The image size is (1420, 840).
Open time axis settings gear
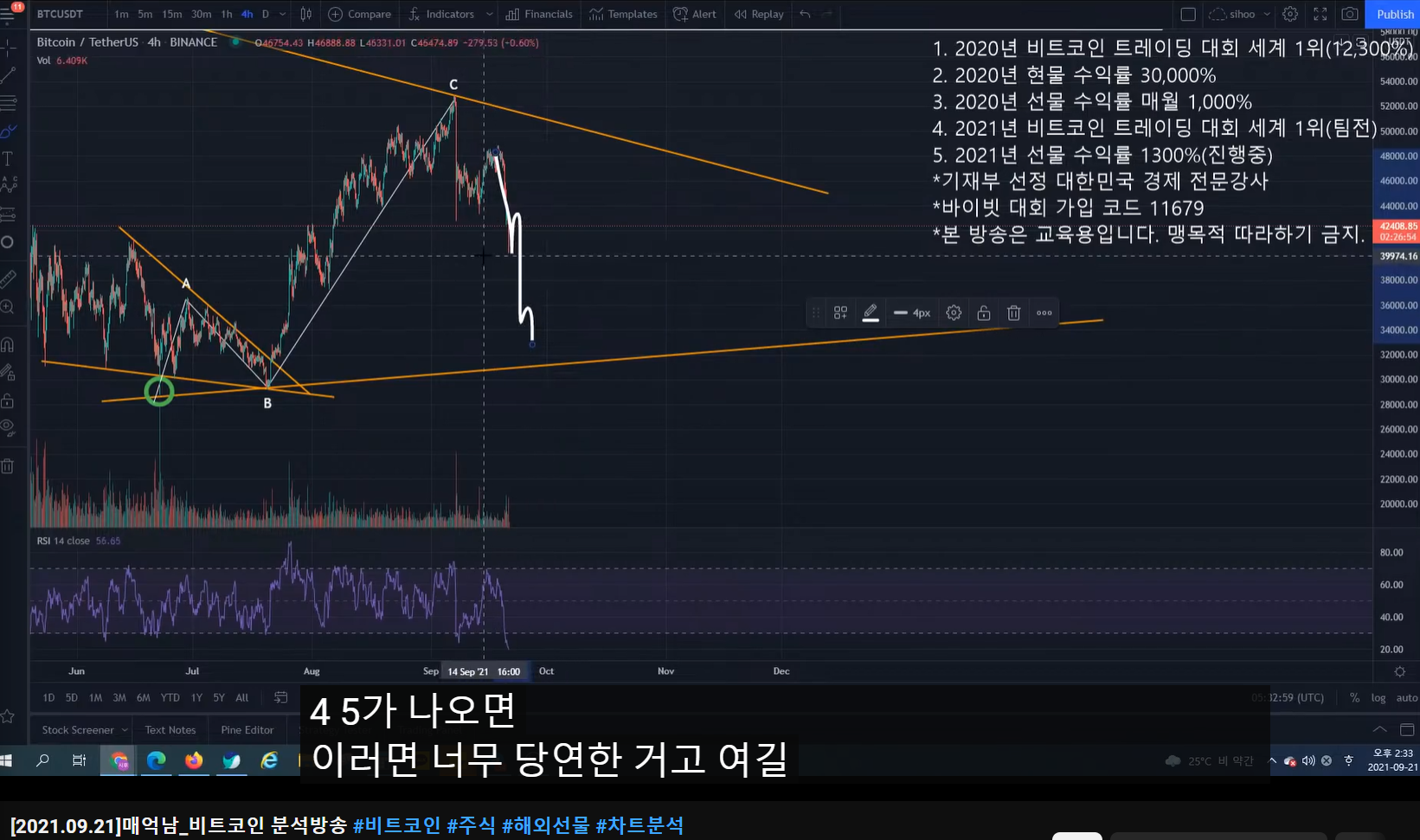(x=1399, y=671)
